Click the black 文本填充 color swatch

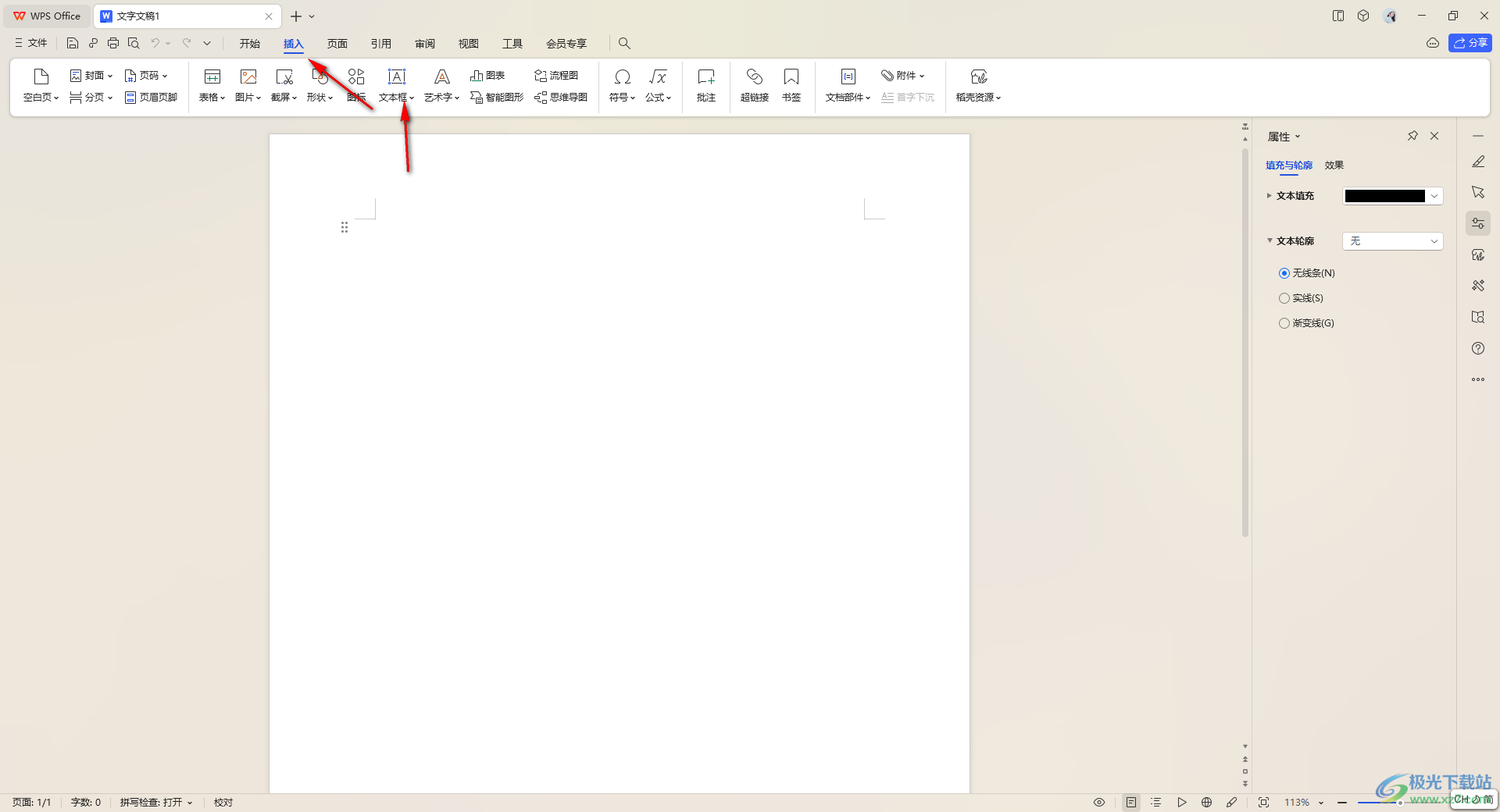coord(1385,196)
